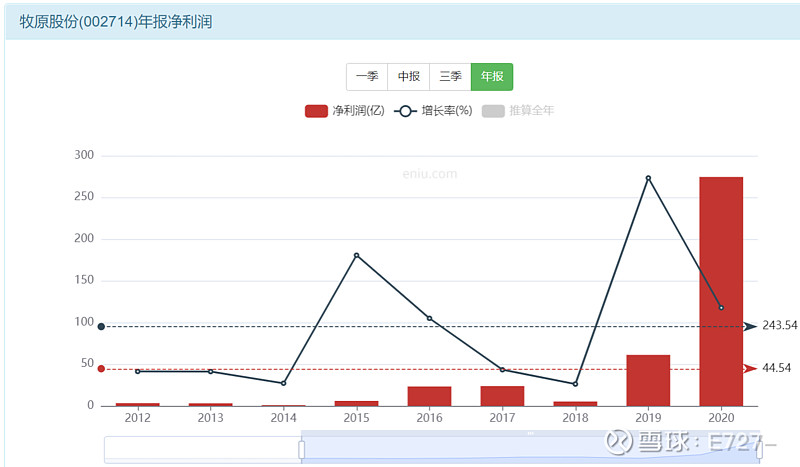Click the red average line start marker
The image size is (800, 467).
[x=101, y=369]
